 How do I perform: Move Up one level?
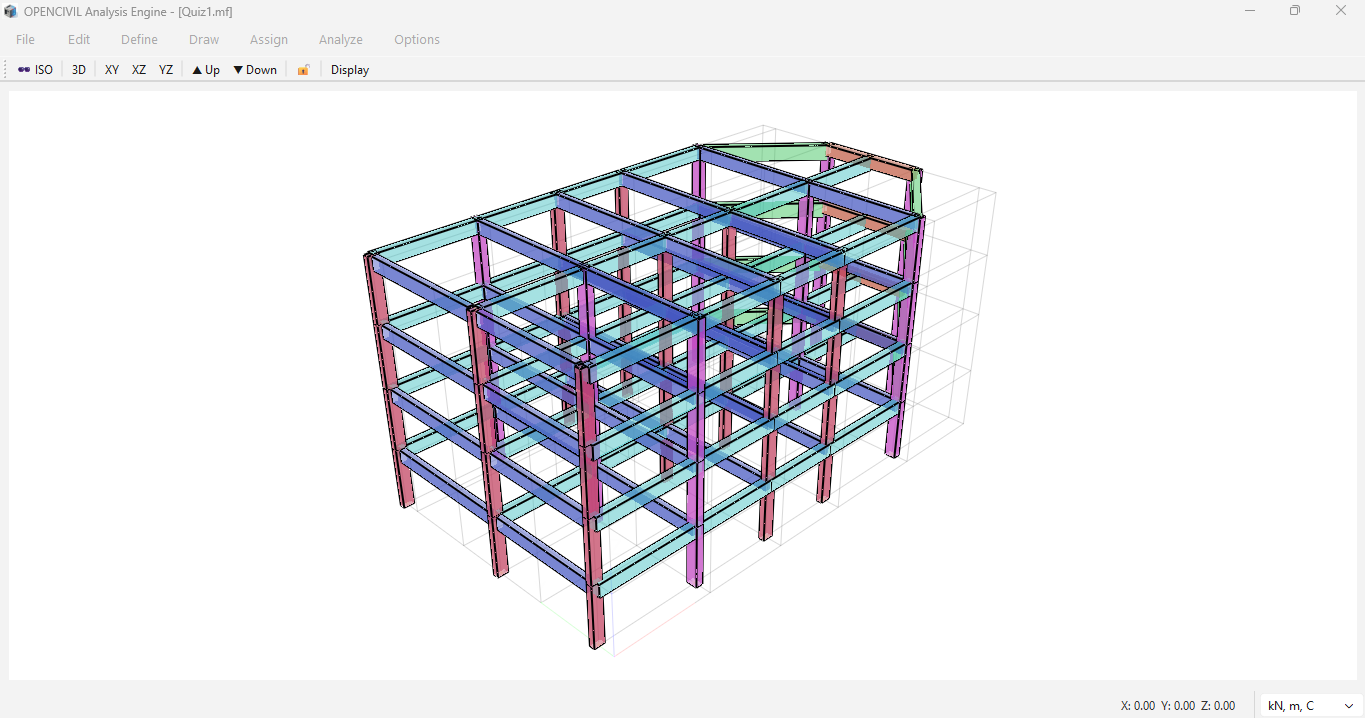(206, 70)
